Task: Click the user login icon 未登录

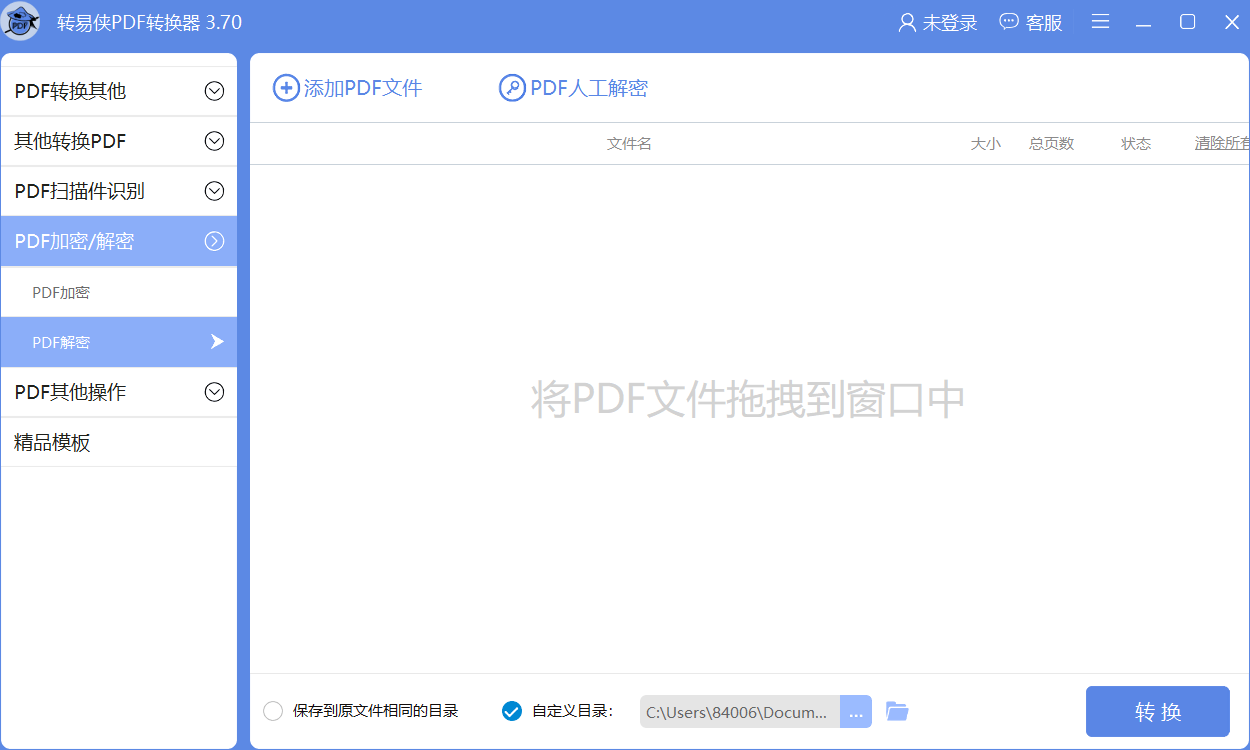Action: coord(907,22)
